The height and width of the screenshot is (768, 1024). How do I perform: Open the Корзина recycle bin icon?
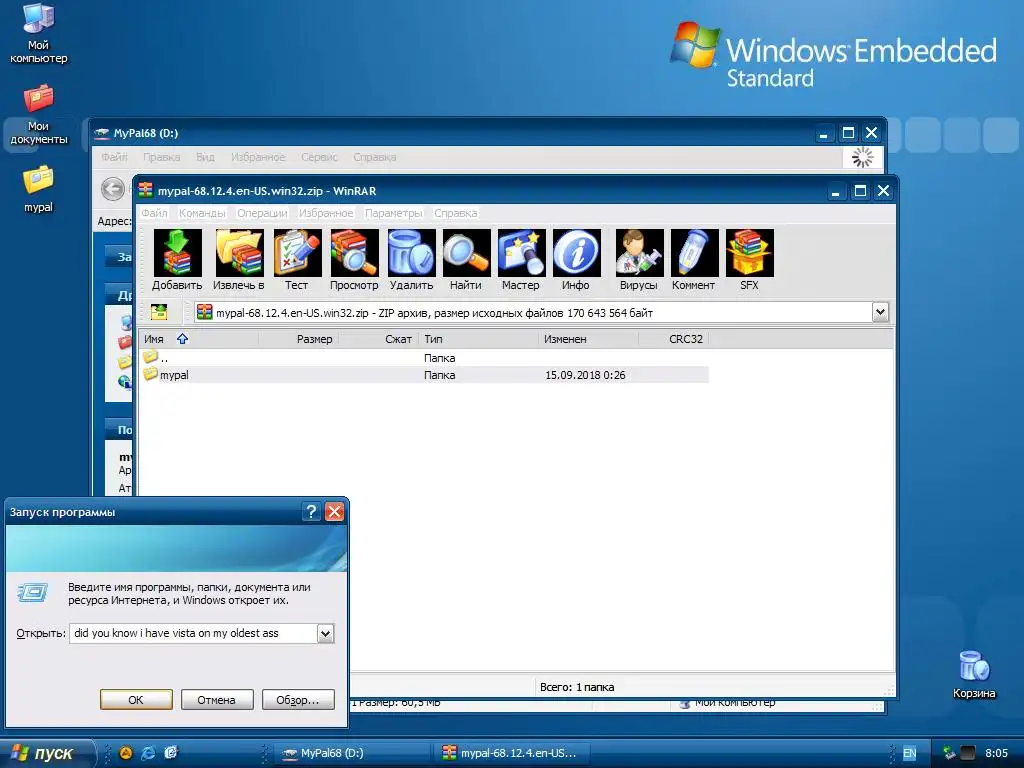(x=974, y=675)
